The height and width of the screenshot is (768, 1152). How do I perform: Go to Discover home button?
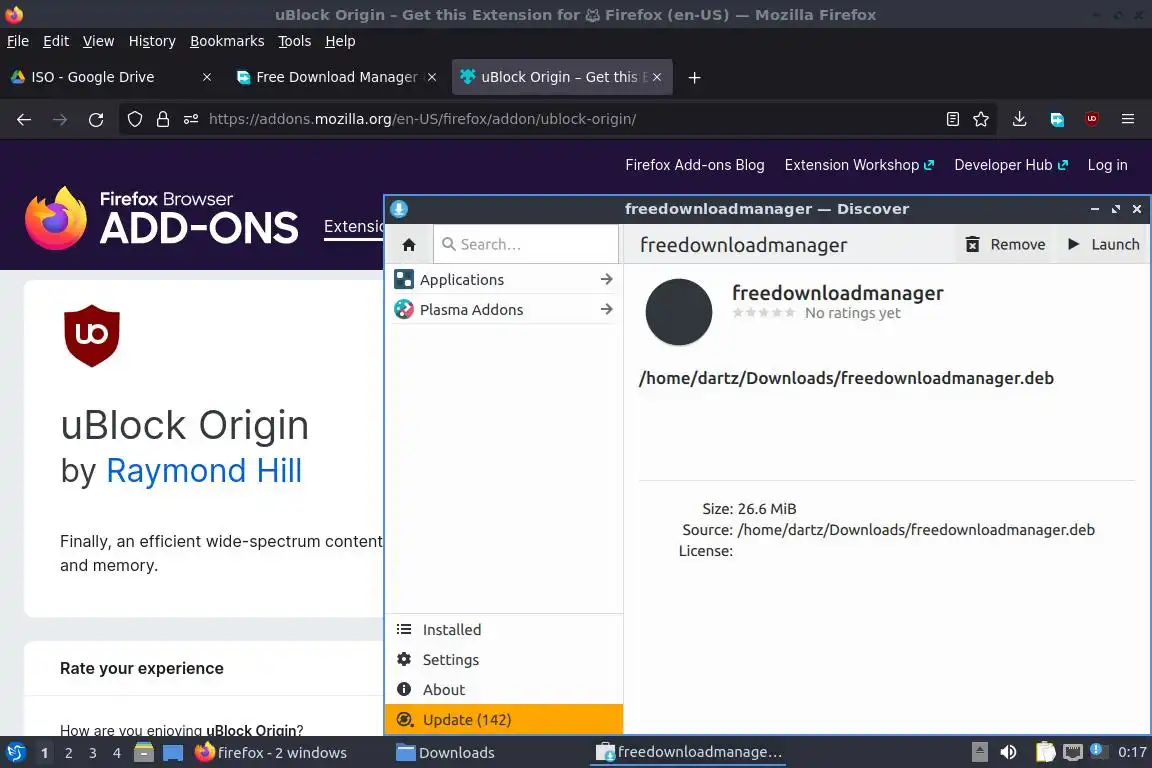[409, 245]
